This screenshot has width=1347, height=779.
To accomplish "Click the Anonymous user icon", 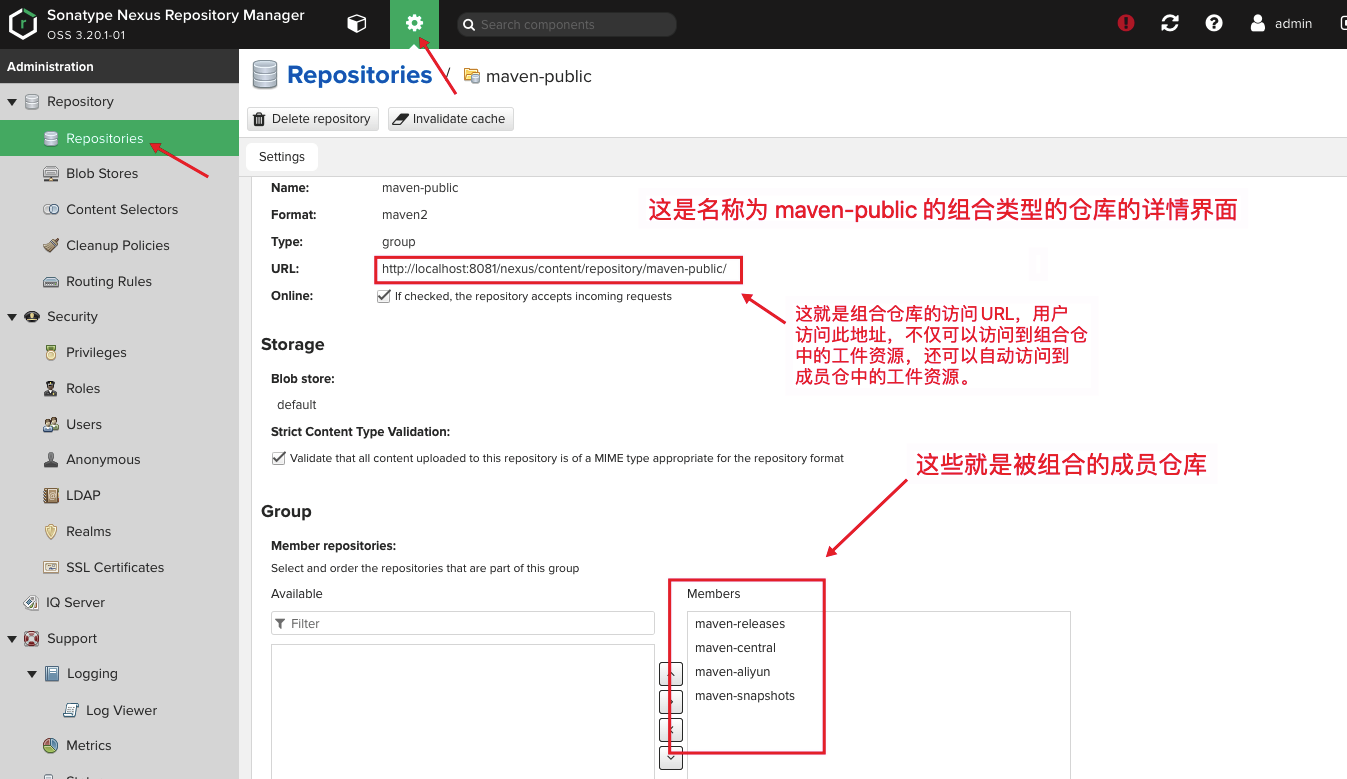I will (x=51, y=459).
